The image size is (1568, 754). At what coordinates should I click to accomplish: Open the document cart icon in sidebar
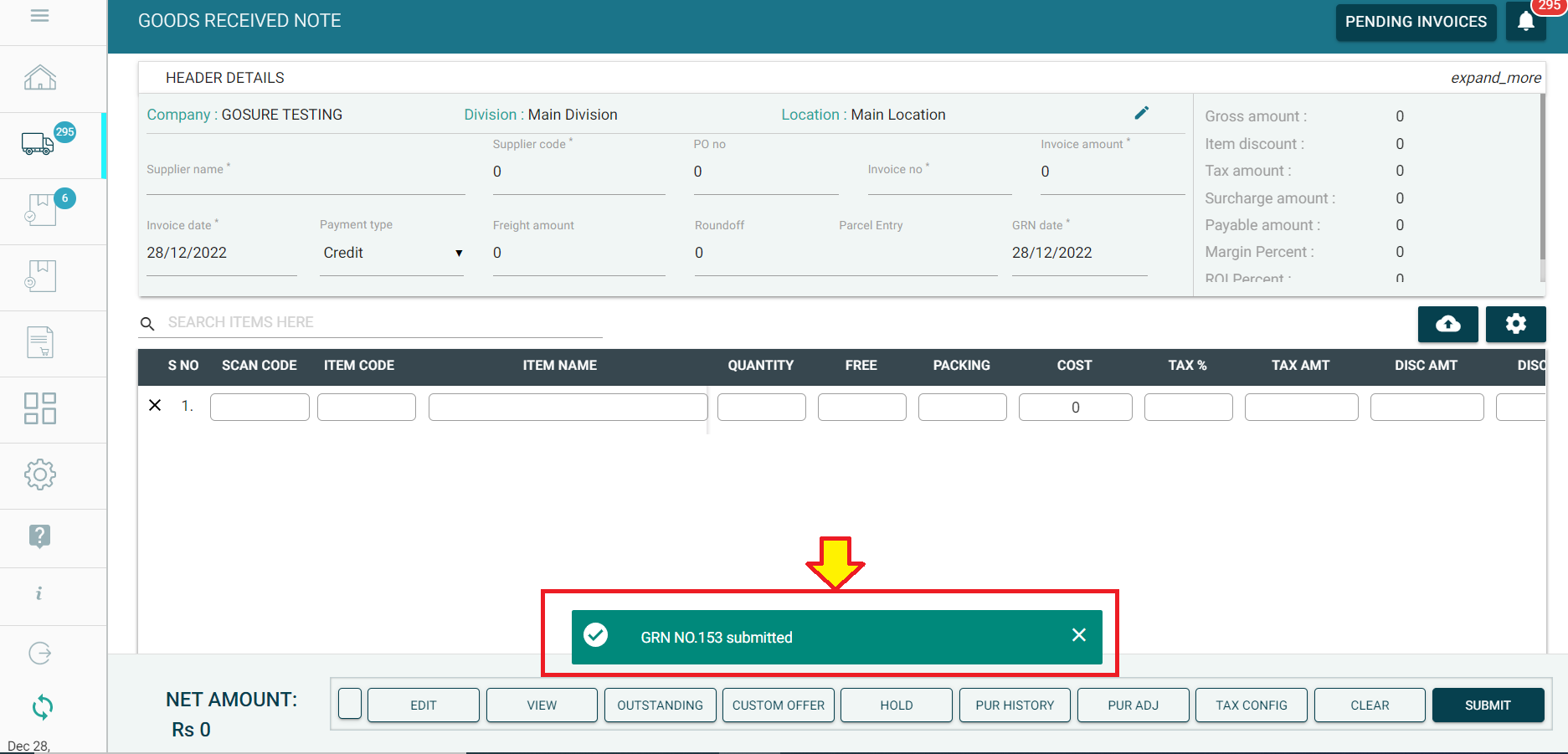click(x=40, y=342)
